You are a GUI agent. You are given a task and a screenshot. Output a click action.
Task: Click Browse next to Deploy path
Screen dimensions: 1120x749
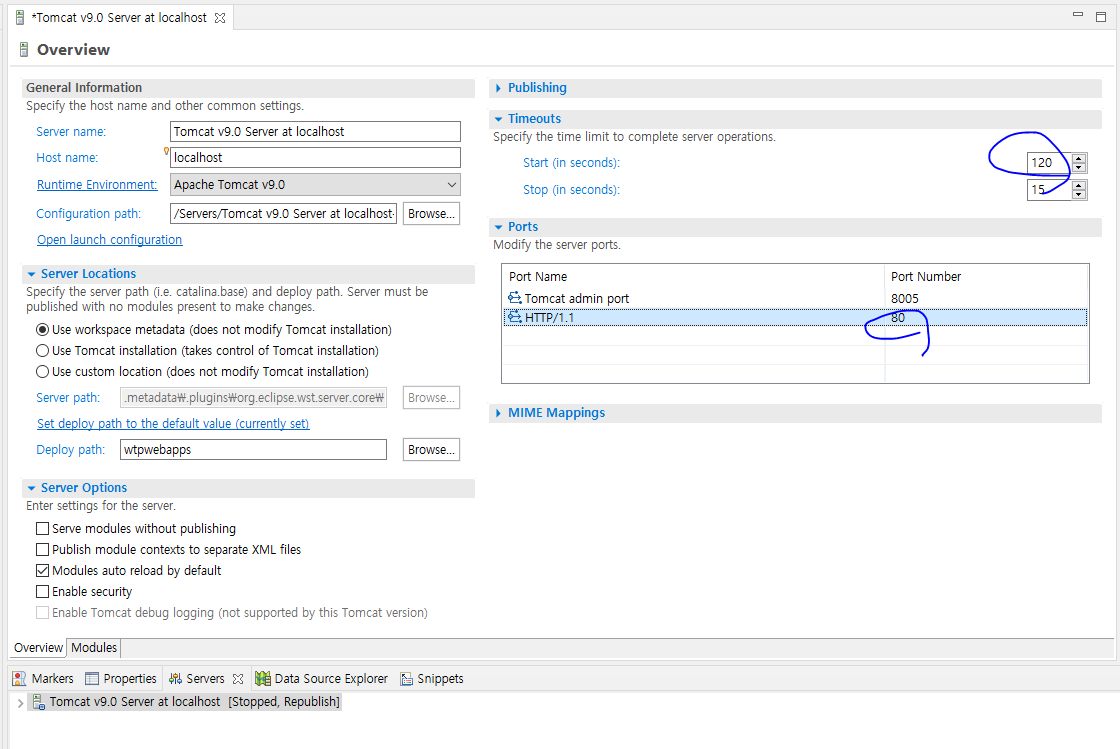coord(431,450)
